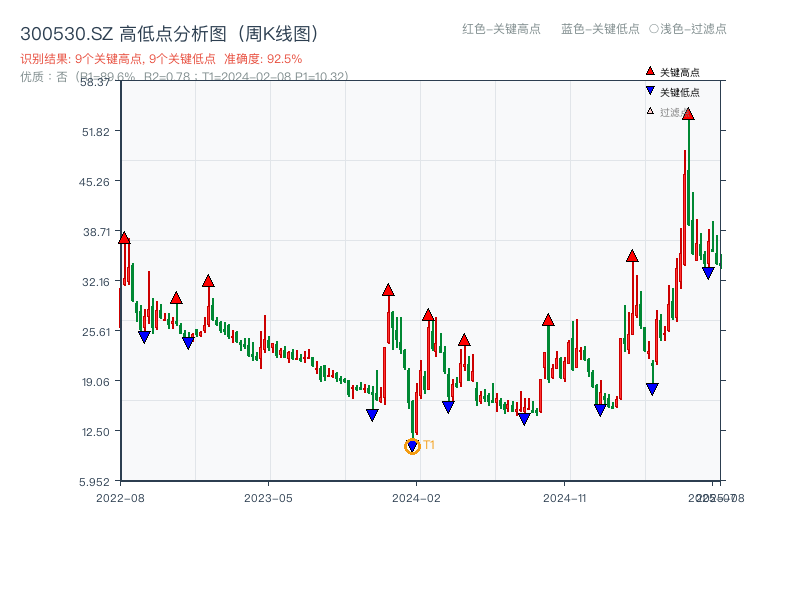The image size is (800, 600).
Task: Click the 25.61 y-axis label
Action: 96,332
